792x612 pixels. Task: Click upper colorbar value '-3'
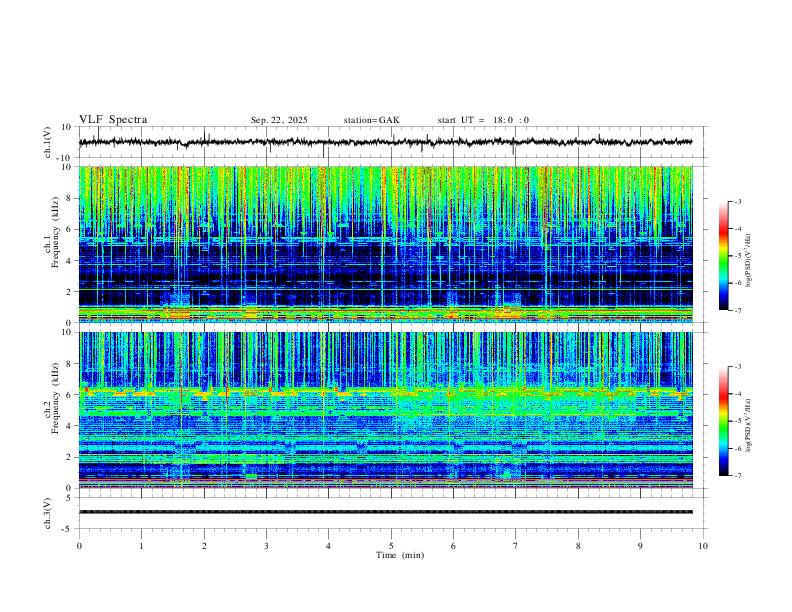[x=737, y=201]
